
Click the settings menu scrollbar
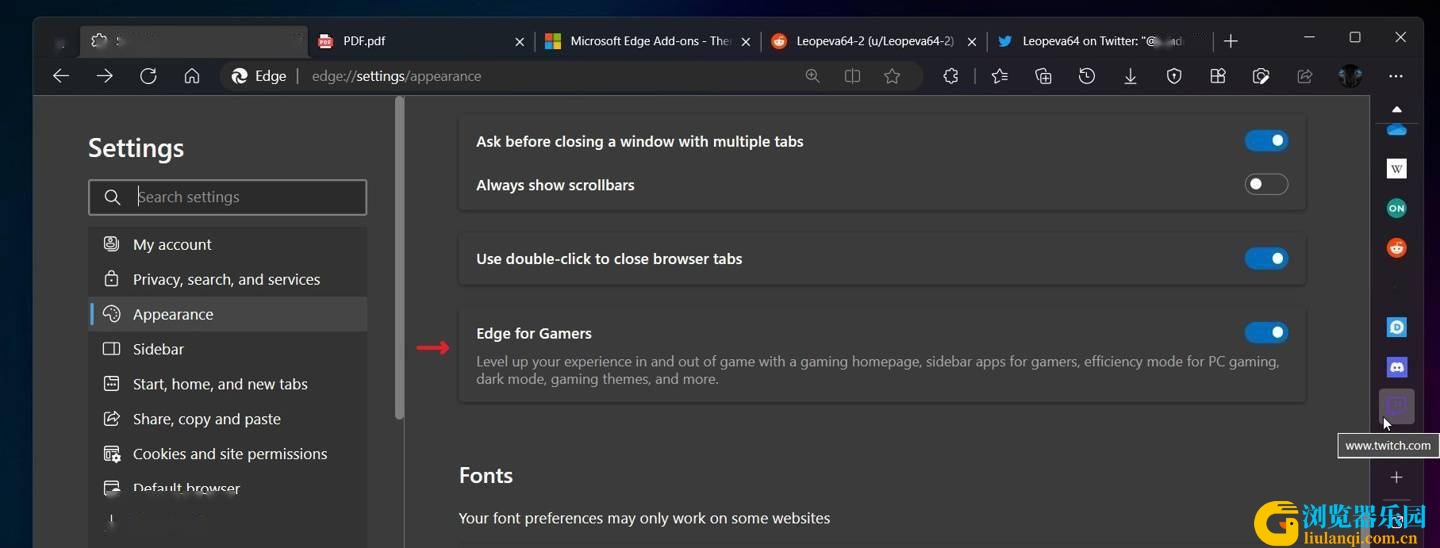tap(400, 260)
